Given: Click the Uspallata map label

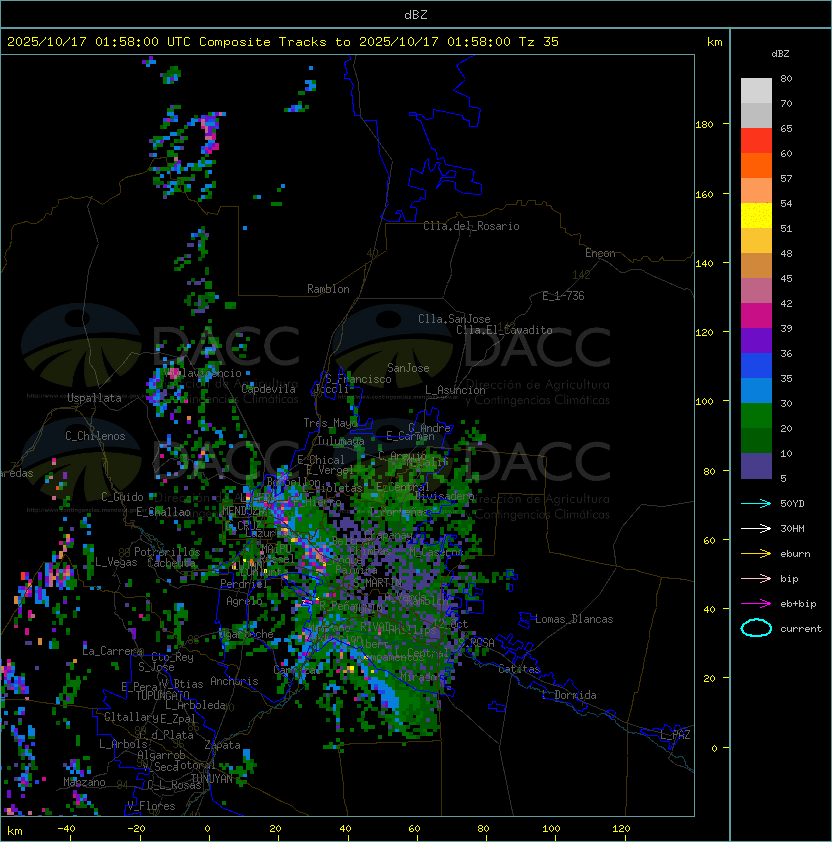Looking at the screenshot, I should pos(94,398).
